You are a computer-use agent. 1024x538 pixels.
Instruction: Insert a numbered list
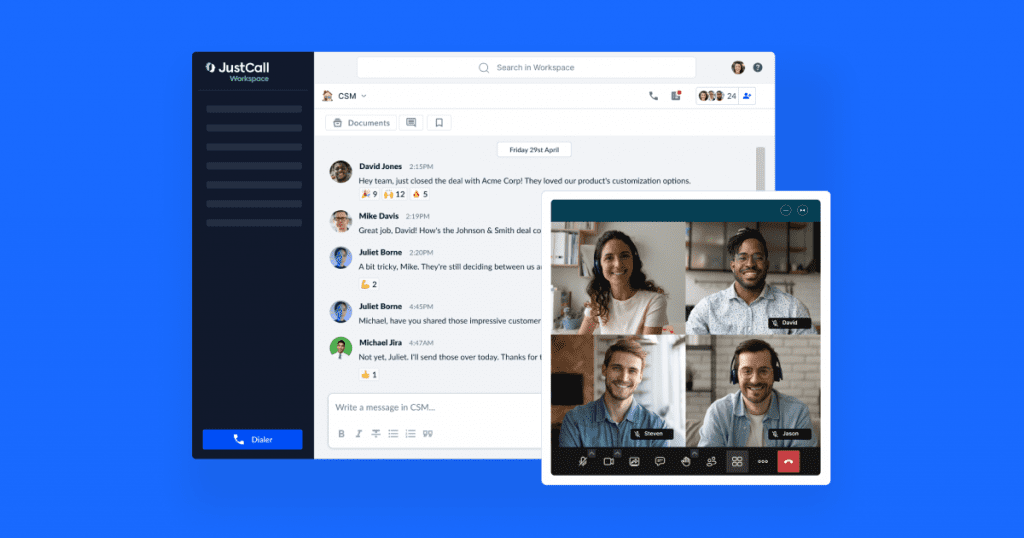pyautogui.click(x=410, y=434)
